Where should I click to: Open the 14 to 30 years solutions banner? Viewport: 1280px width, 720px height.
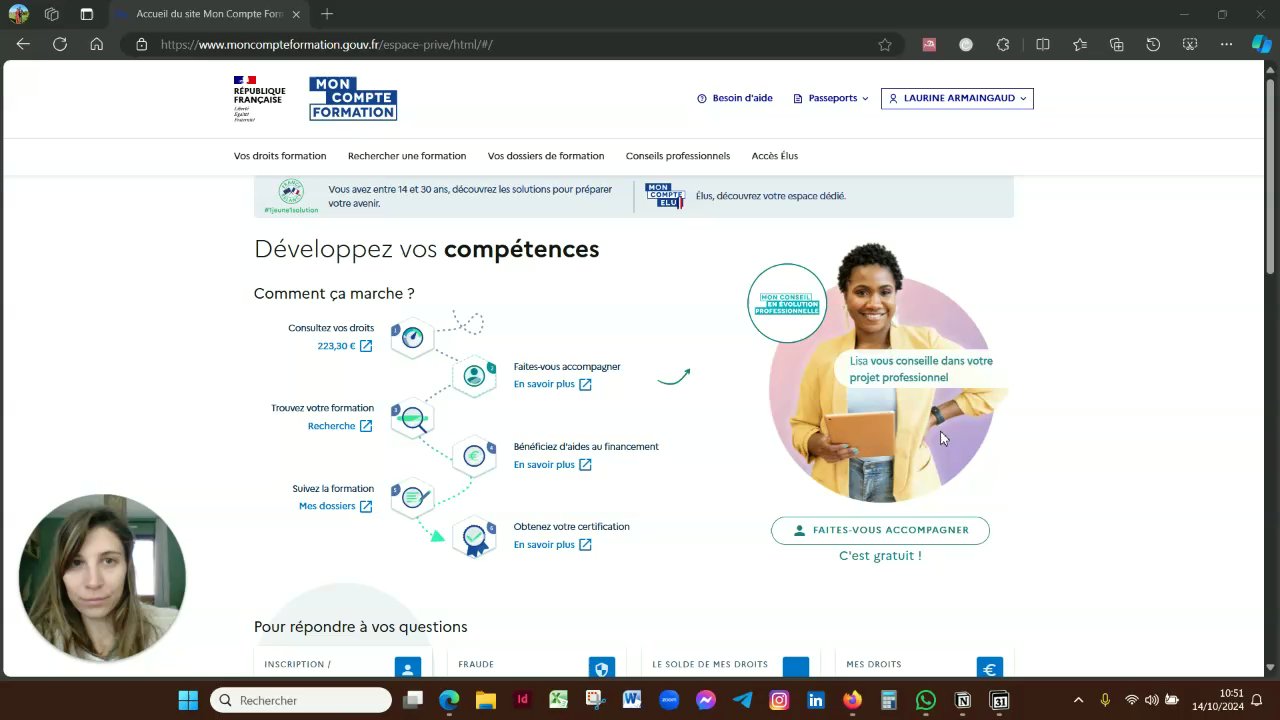(442, 196)
